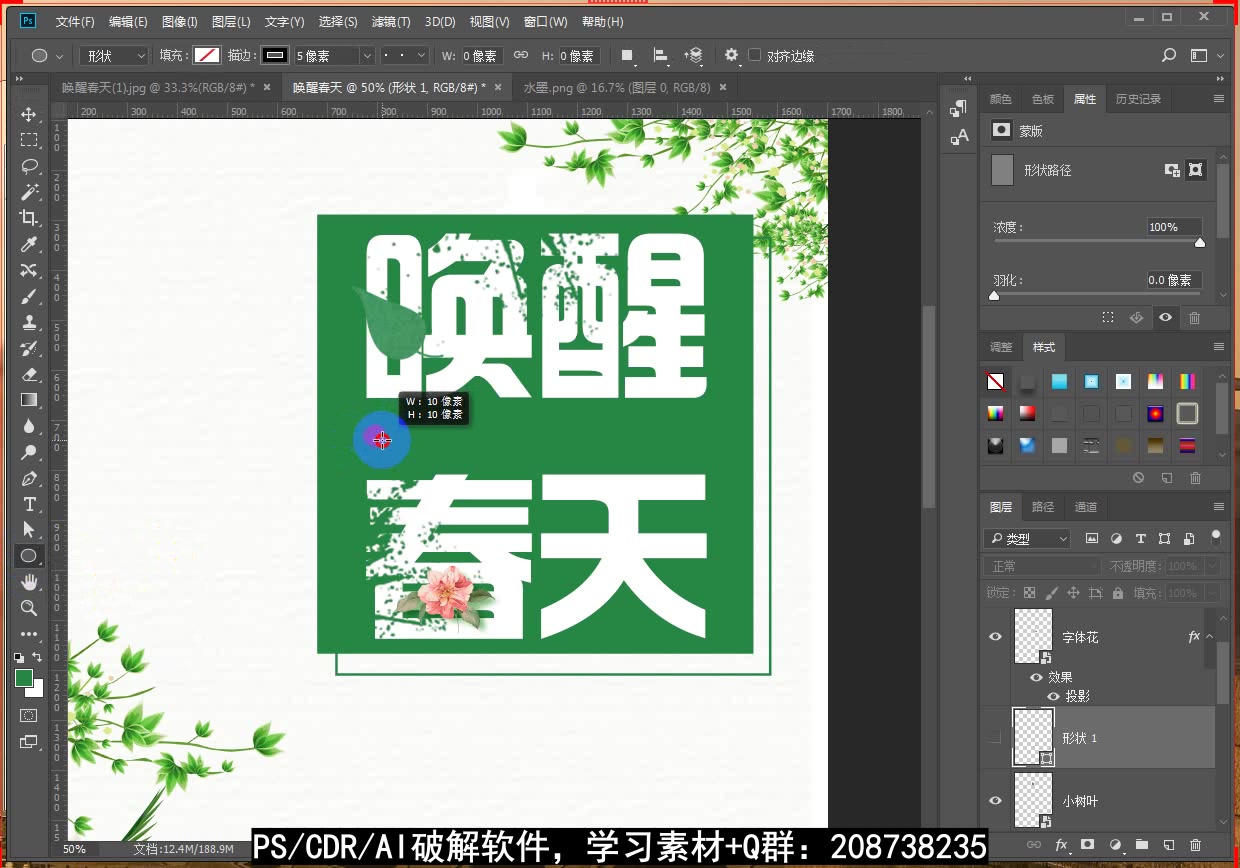Select the Crop tool

click(x=29, y=218)
